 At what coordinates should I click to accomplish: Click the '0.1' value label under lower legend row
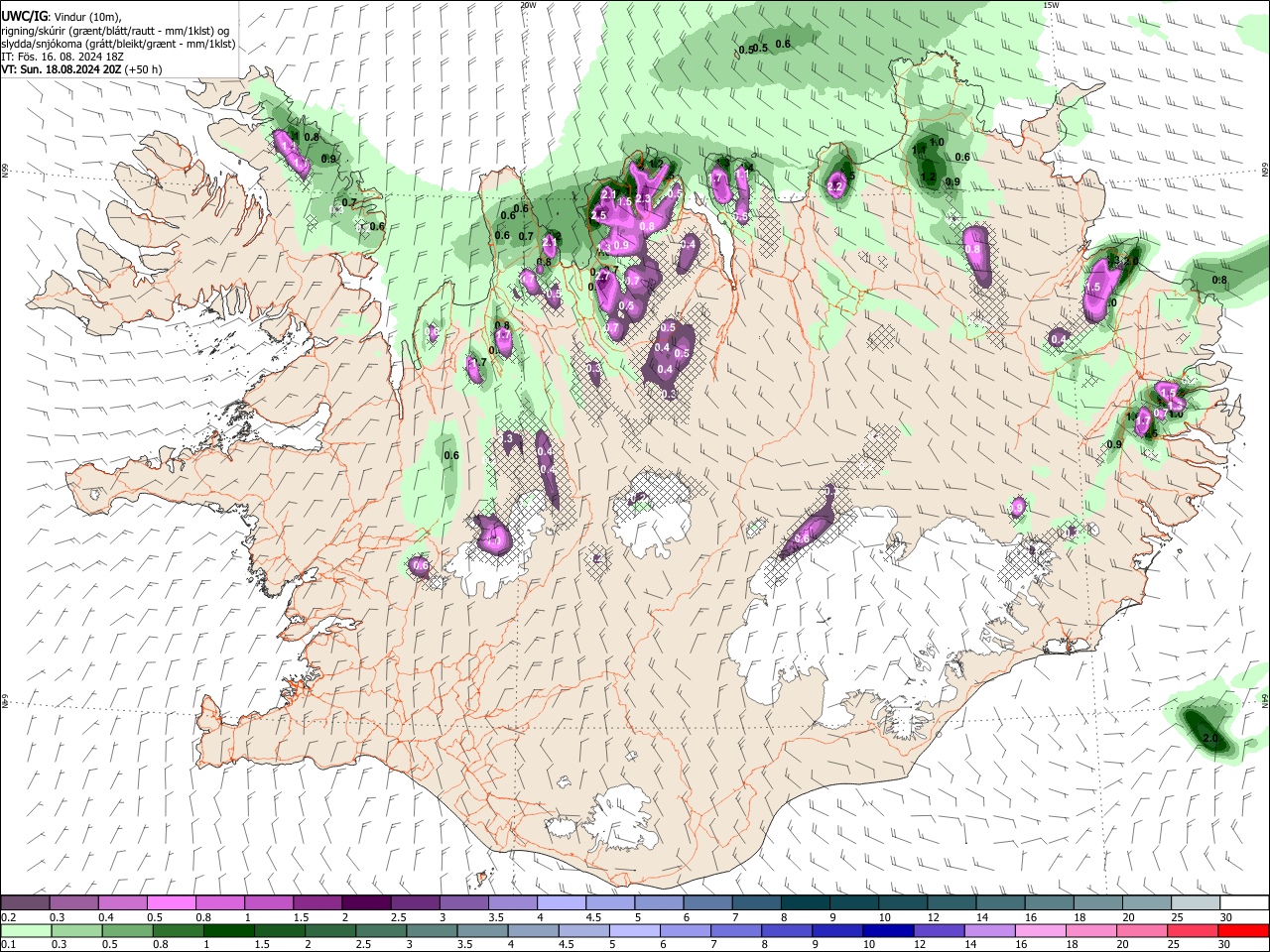coord(8,944)
